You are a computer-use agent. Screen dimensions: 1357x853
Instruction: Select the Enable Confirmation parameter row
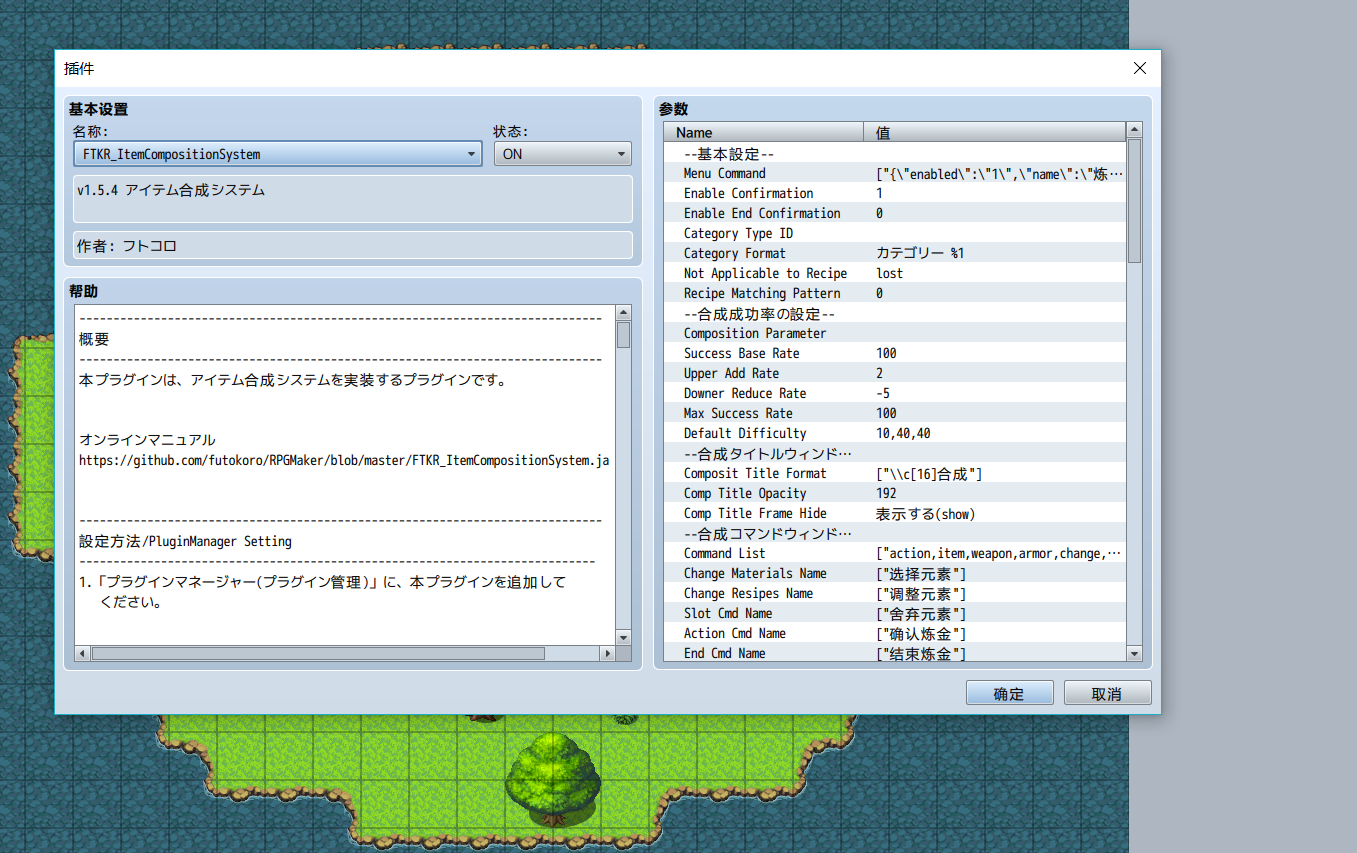(x=895, y=193)
